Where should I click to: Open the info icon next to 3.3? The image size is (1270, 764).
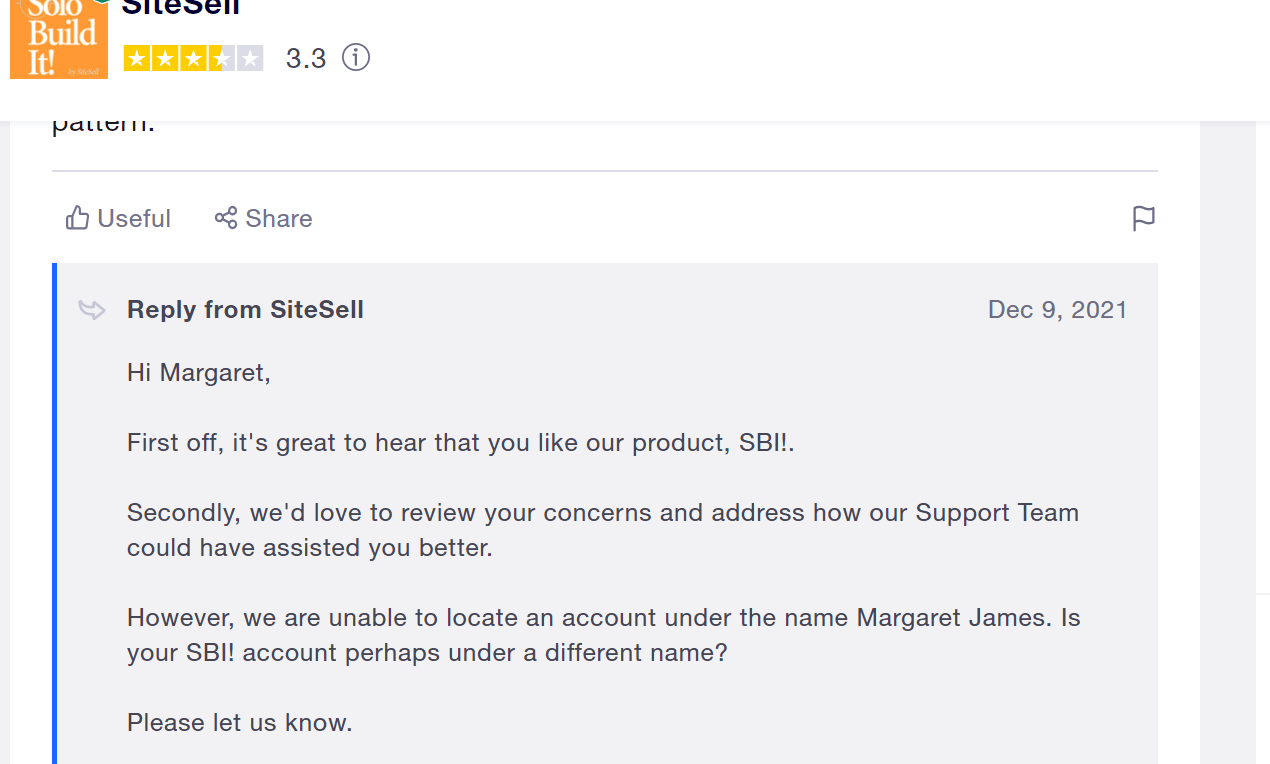click(356, 58)
